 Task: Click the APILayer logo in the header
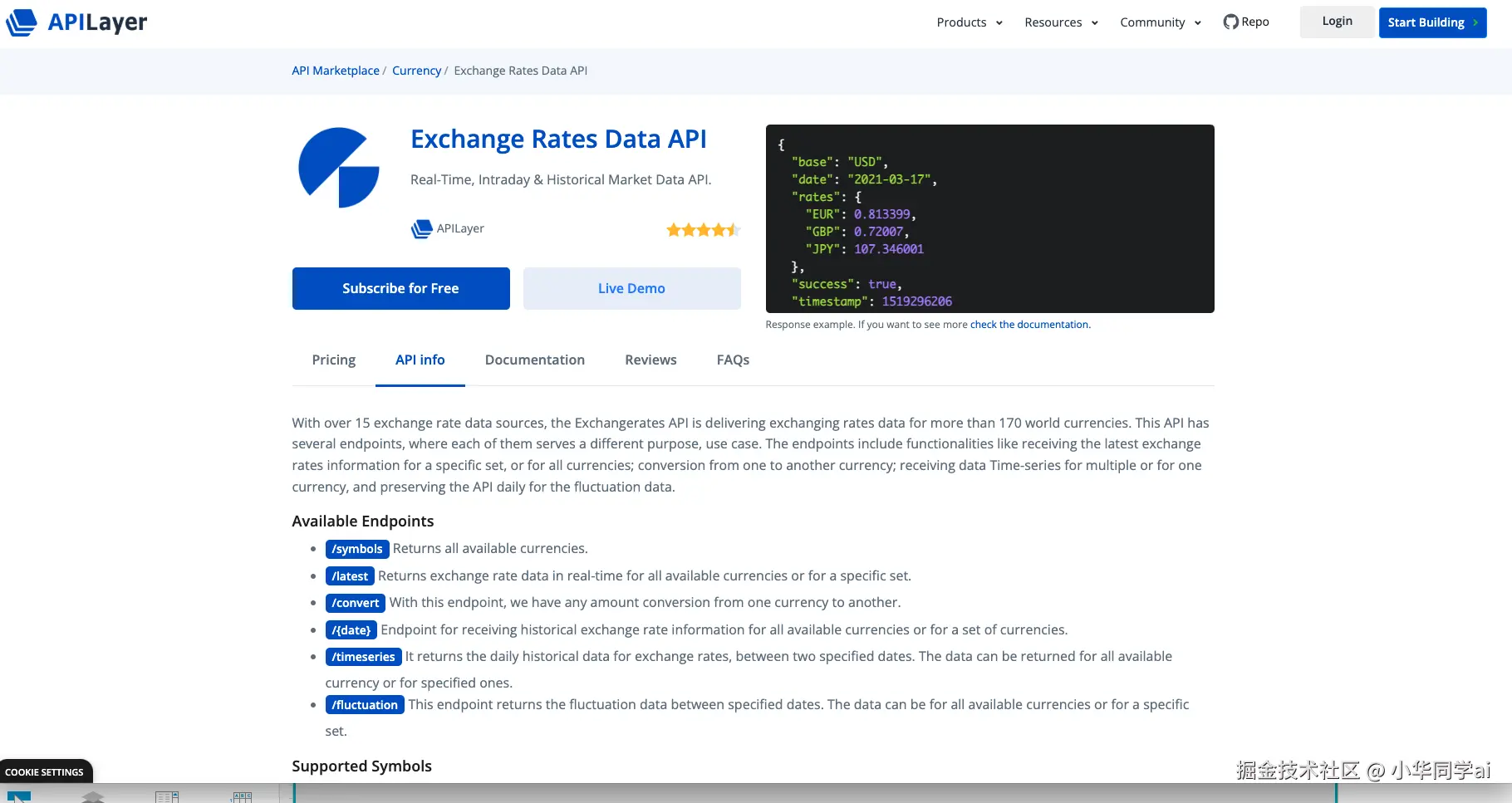(x=76, y=22)
